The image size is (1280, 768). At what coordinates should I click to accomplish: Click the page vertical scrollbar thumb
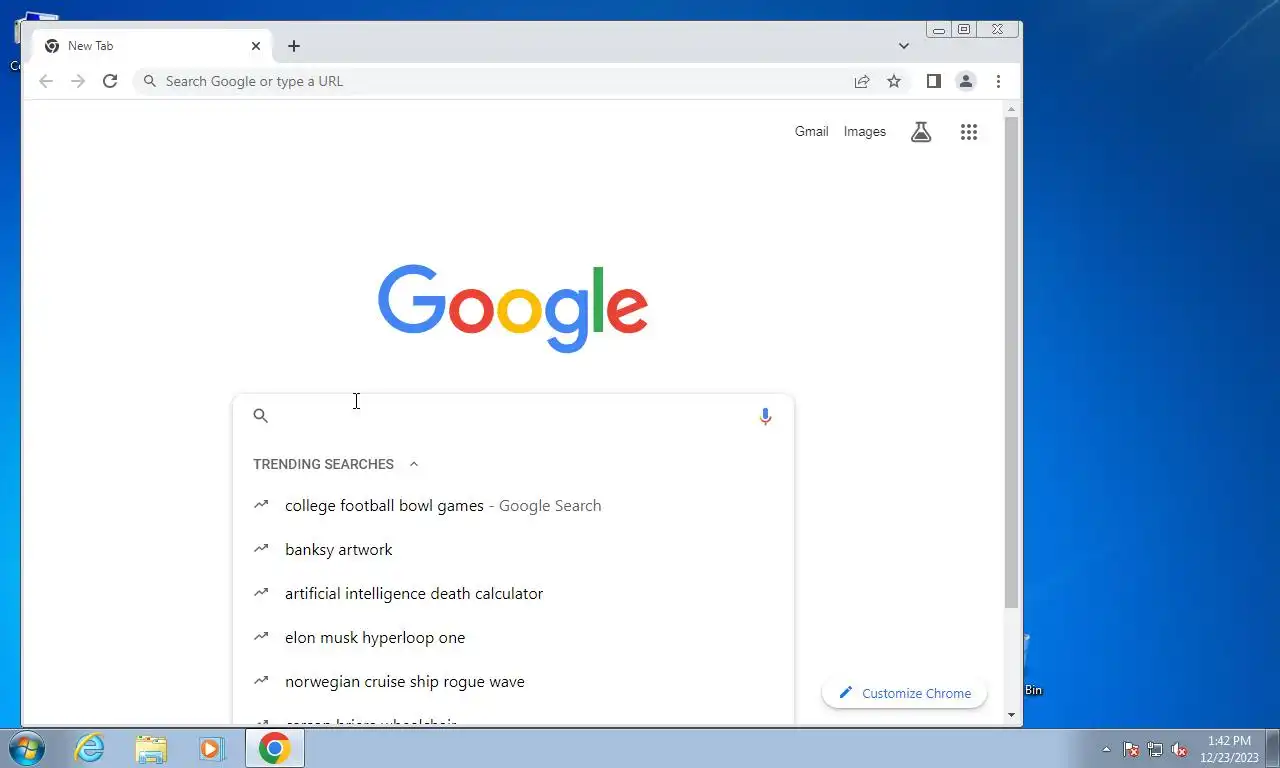[x=1011, y=362]
